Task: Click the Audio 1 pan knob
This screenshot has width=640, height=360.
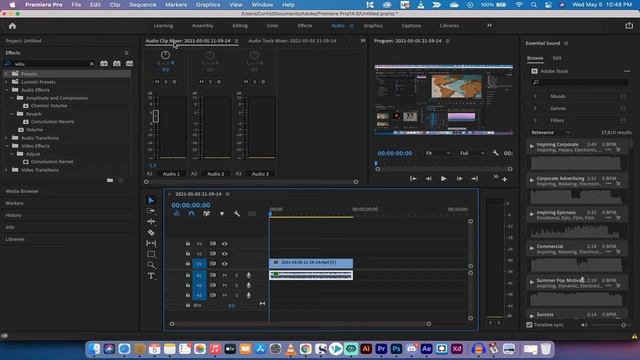Action: click(x=165, y=54)
